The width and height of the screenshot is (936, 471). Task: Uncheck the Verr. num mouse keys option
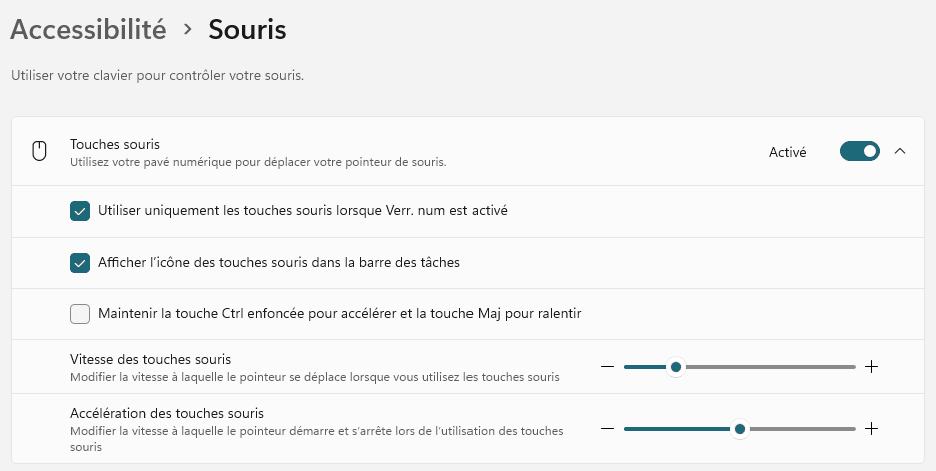(80, 211)
